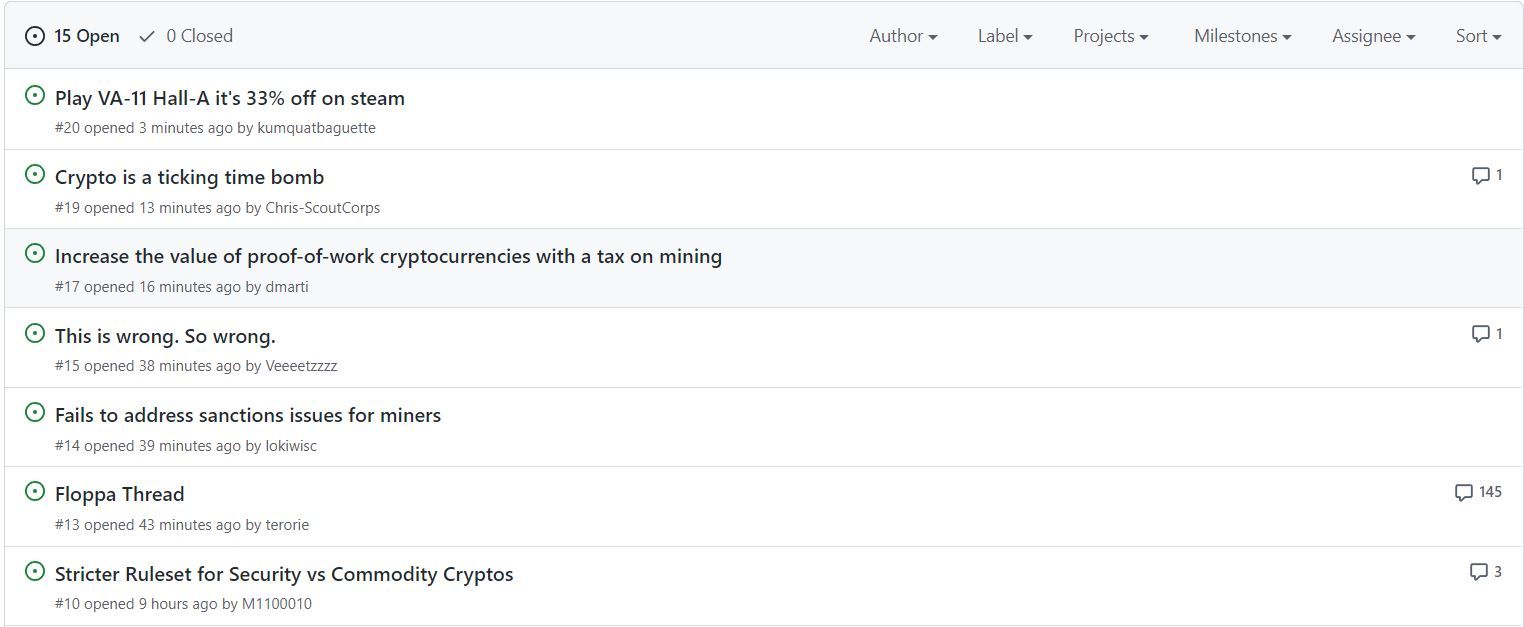Click the open issue icon beside Floppa Thread

35,492
